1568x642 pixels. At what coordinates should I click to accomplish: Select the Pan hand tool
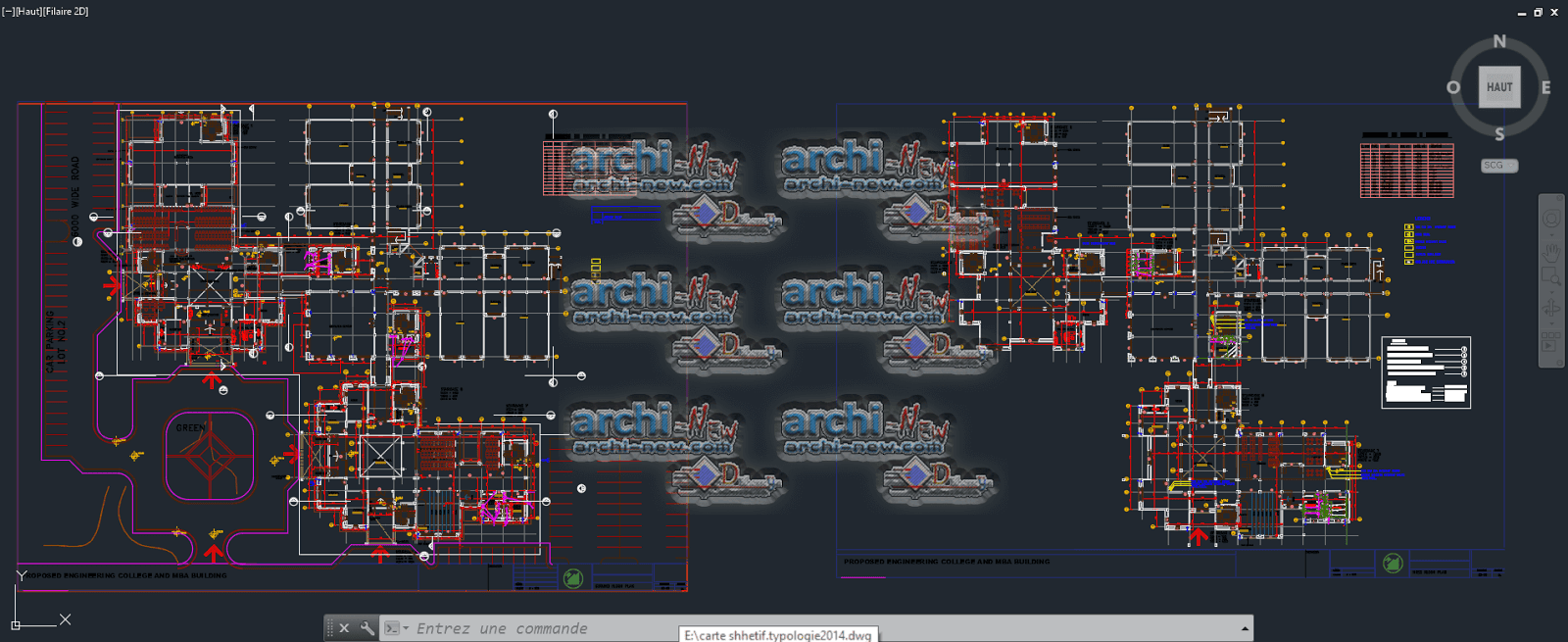[1551, 253]
